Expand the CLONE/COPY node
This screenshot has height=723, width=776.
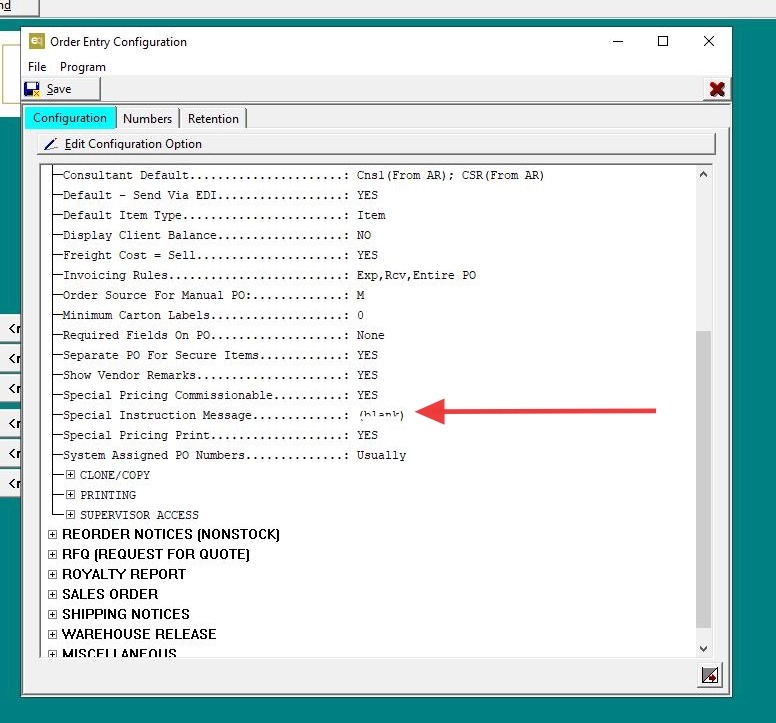coord(70,475)
